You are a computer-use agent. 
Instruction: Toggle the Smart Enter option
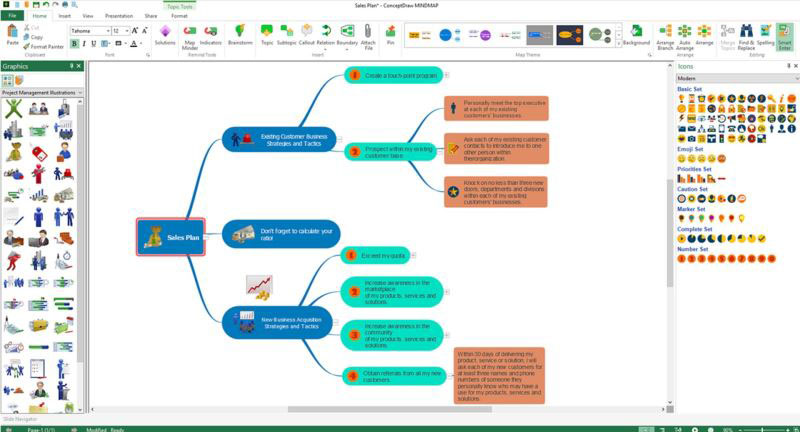tap(785, 37)
